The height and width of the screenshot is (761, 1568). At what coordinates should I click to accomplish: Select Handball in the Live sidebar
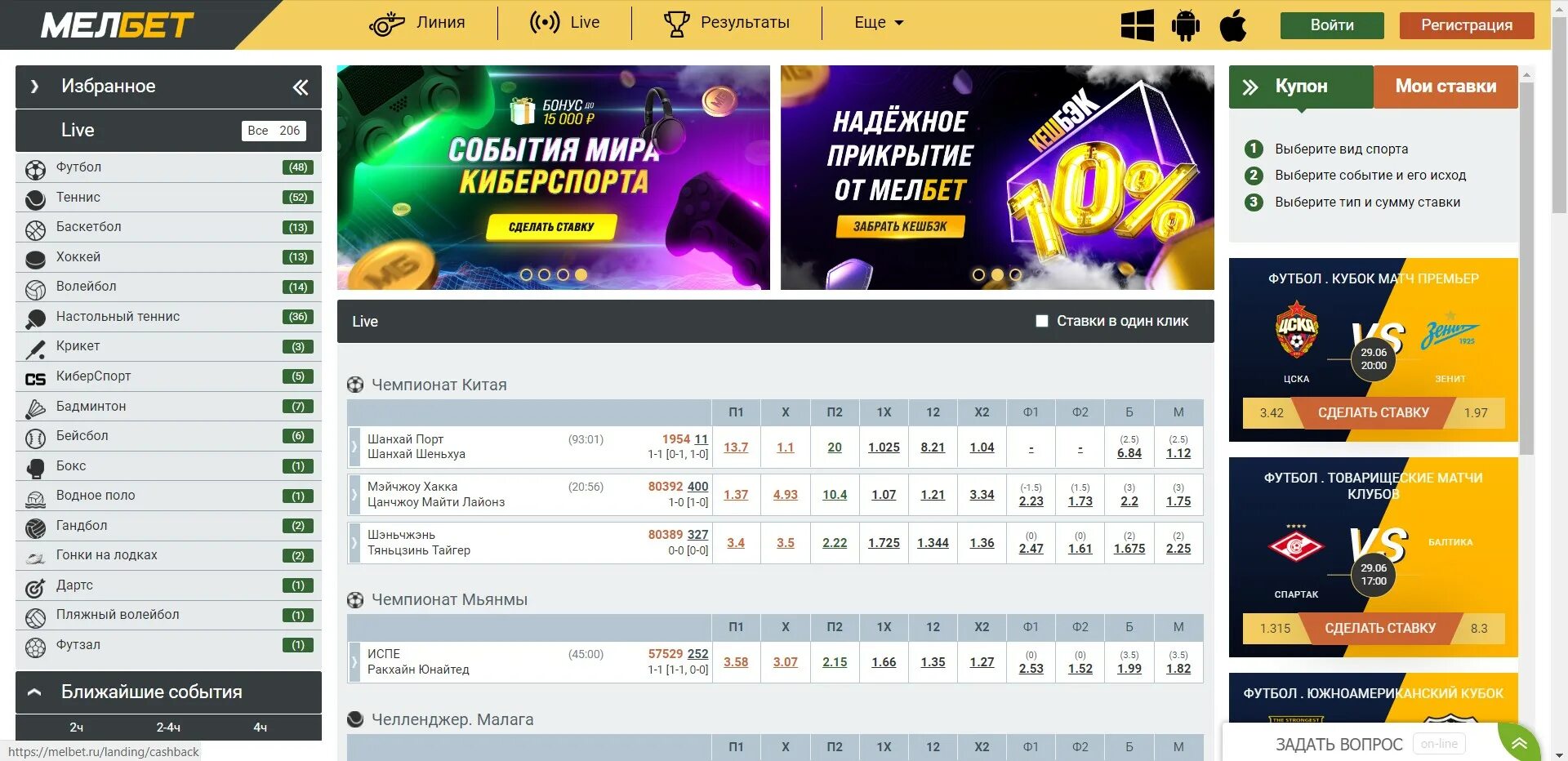[x=168, y=526]
